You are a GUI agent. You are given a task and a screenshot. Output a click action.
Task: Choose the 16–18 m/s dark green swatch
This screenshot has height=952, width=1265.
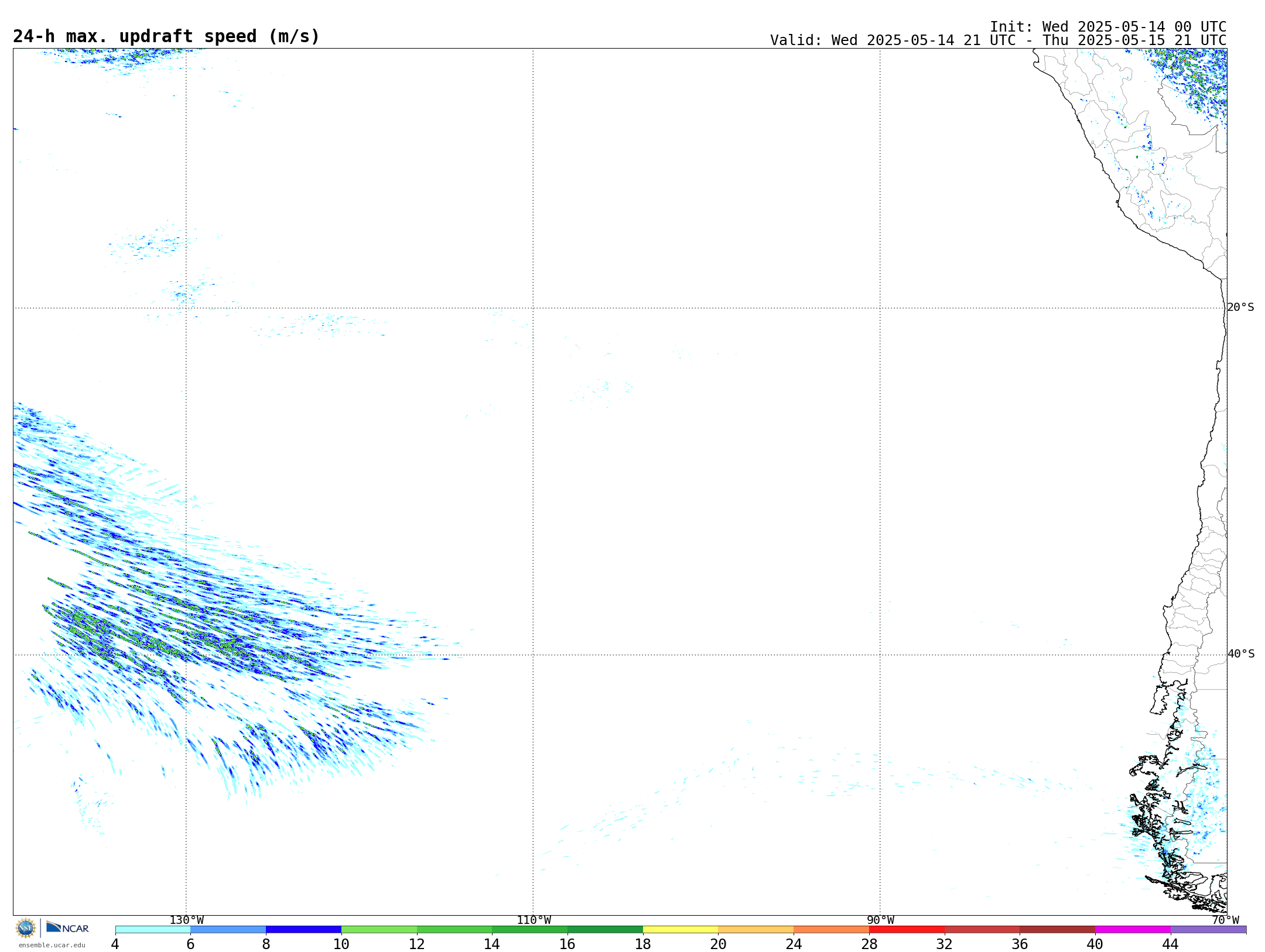point(605,930)
